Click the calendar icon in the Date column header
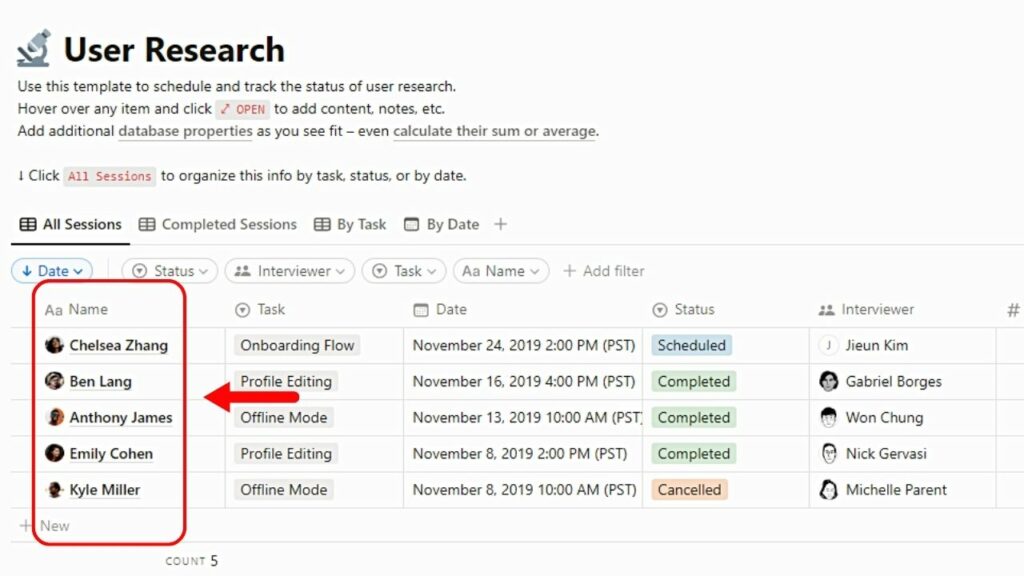Screen dimensions: 1024x576 [420, 310]
